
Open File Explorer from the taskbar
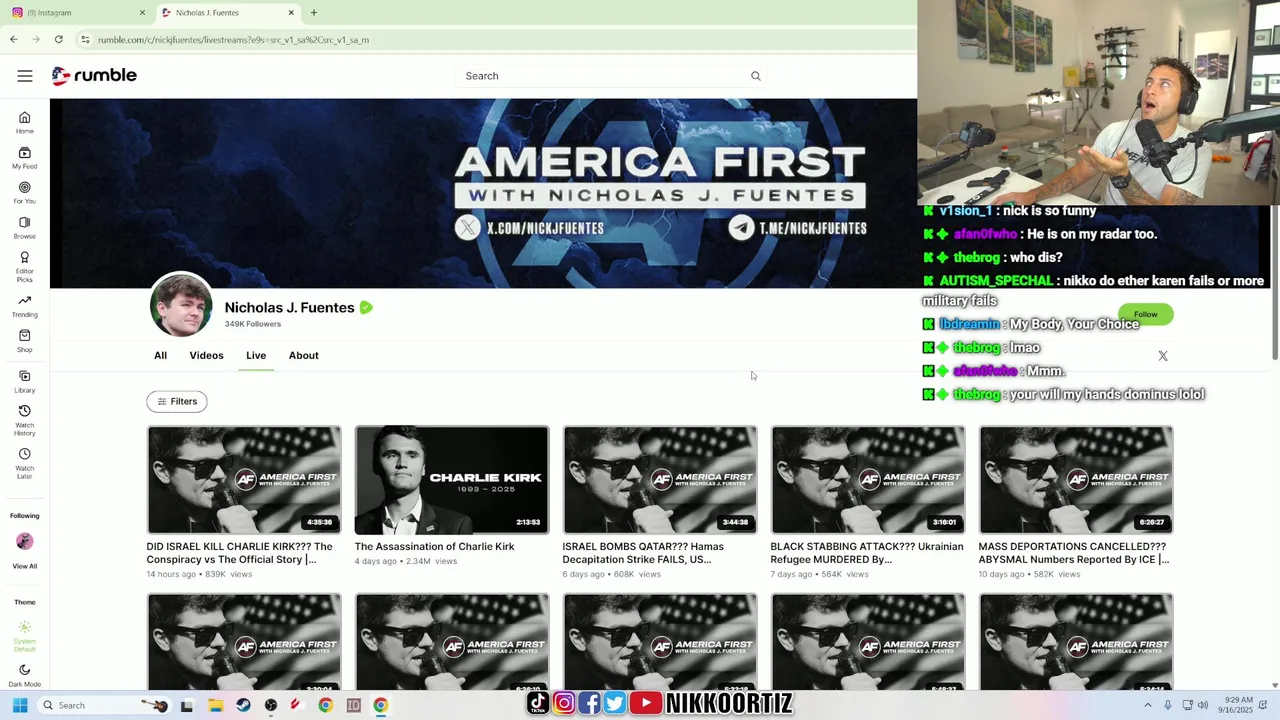215,705
